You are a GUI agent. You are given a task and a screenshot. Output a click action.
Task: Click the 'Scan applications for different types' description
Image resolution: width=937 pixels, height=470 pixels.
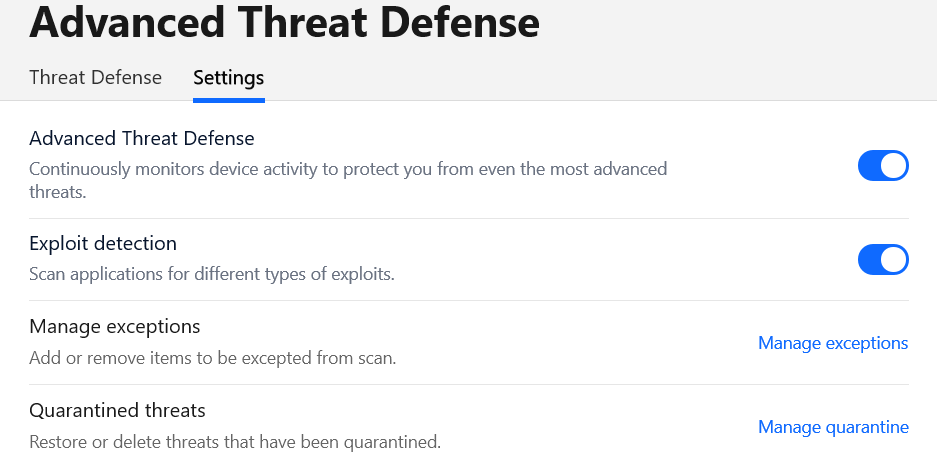[x=212, y=274]
